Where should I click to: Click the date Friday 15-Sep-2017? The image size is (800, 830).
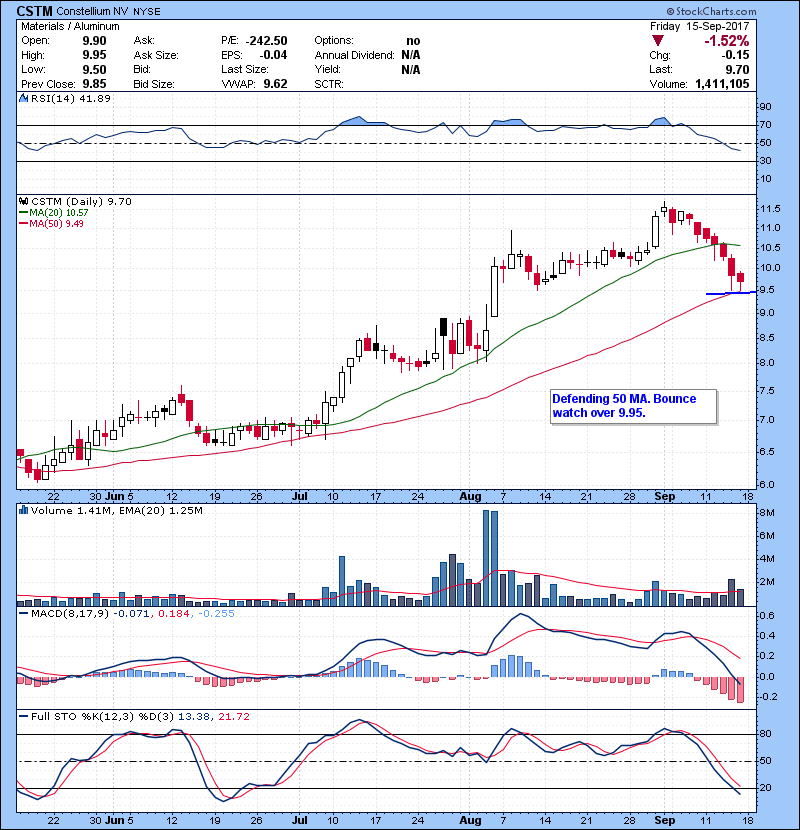pyautogui.click(x=699, y=26)
